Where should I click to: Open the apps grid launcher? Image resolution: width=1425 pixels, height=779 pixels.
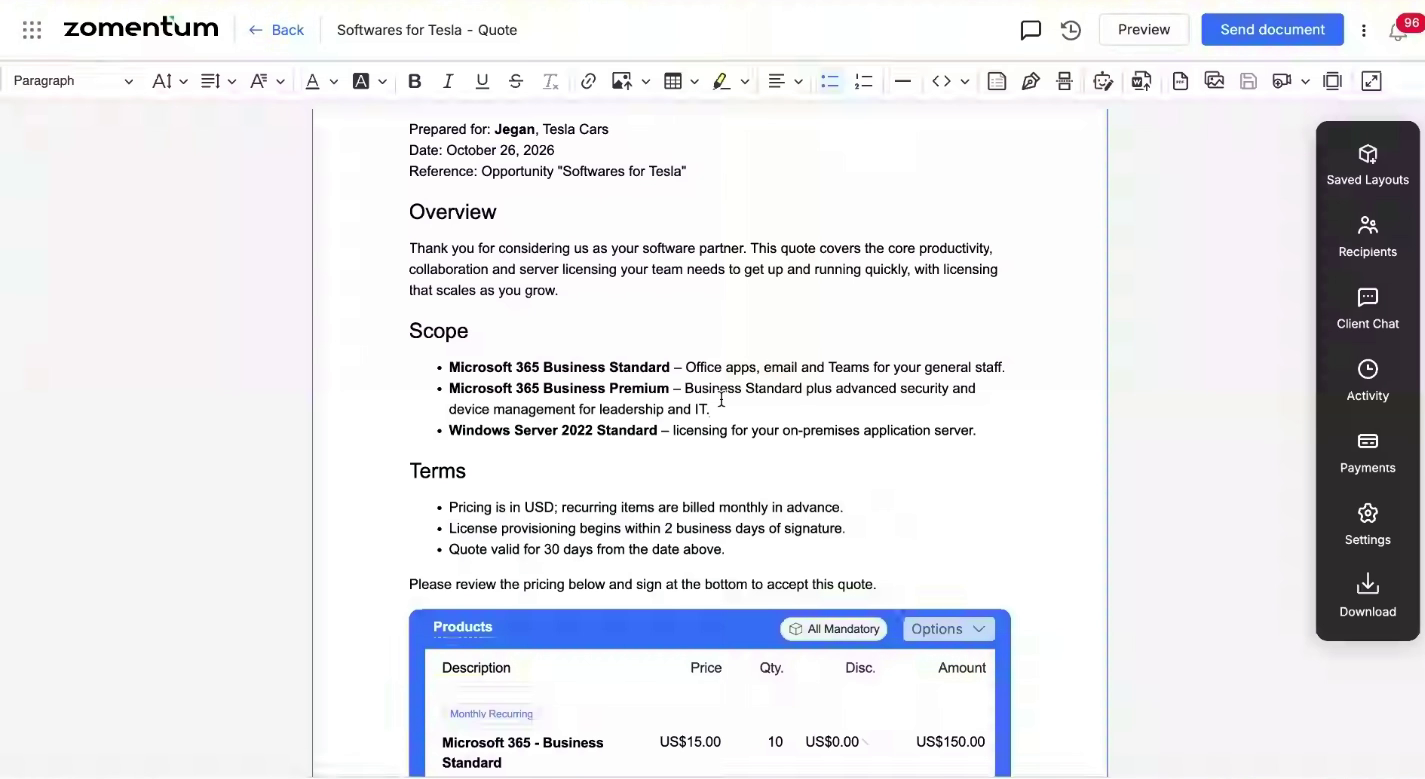[32, 30]
